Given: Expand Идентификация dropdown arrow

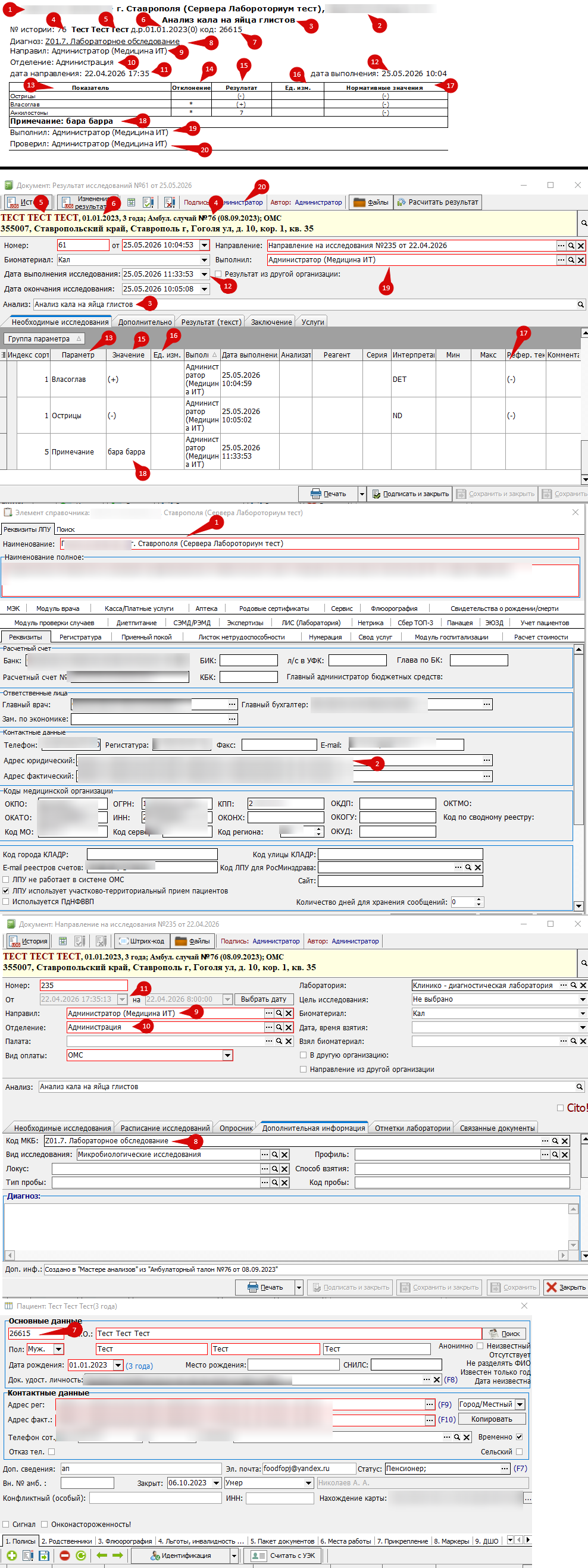Looking at the screenshot, I should pyautogui.click(x=234, y=1556).
